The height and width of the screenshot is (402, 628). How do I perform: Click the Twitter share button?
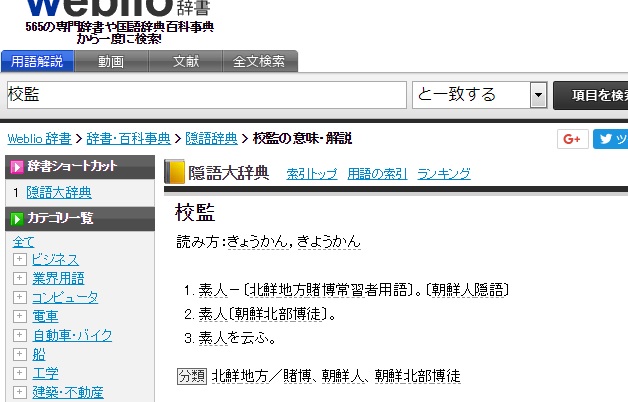[x=609, y=139]
